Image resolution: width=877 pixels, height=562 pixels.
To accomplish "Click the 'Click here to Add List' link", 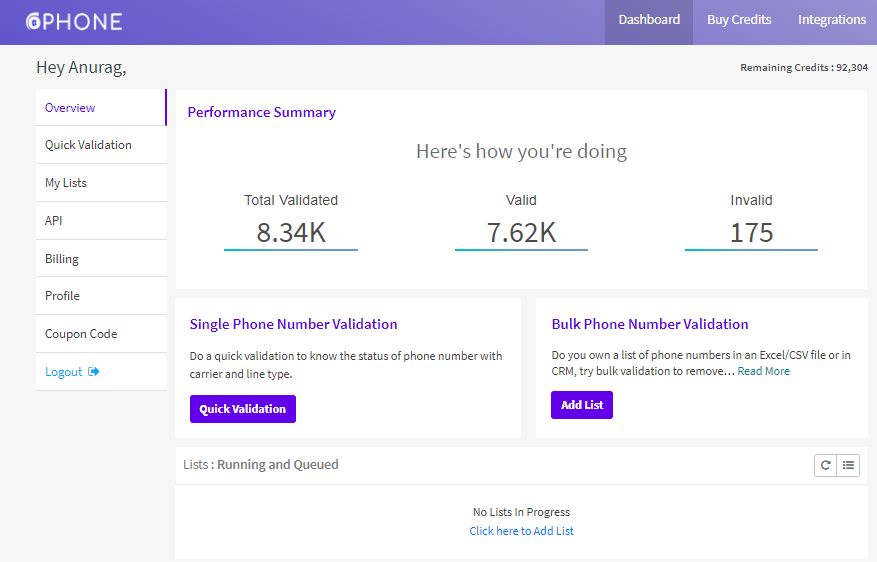I will point(521,531).
